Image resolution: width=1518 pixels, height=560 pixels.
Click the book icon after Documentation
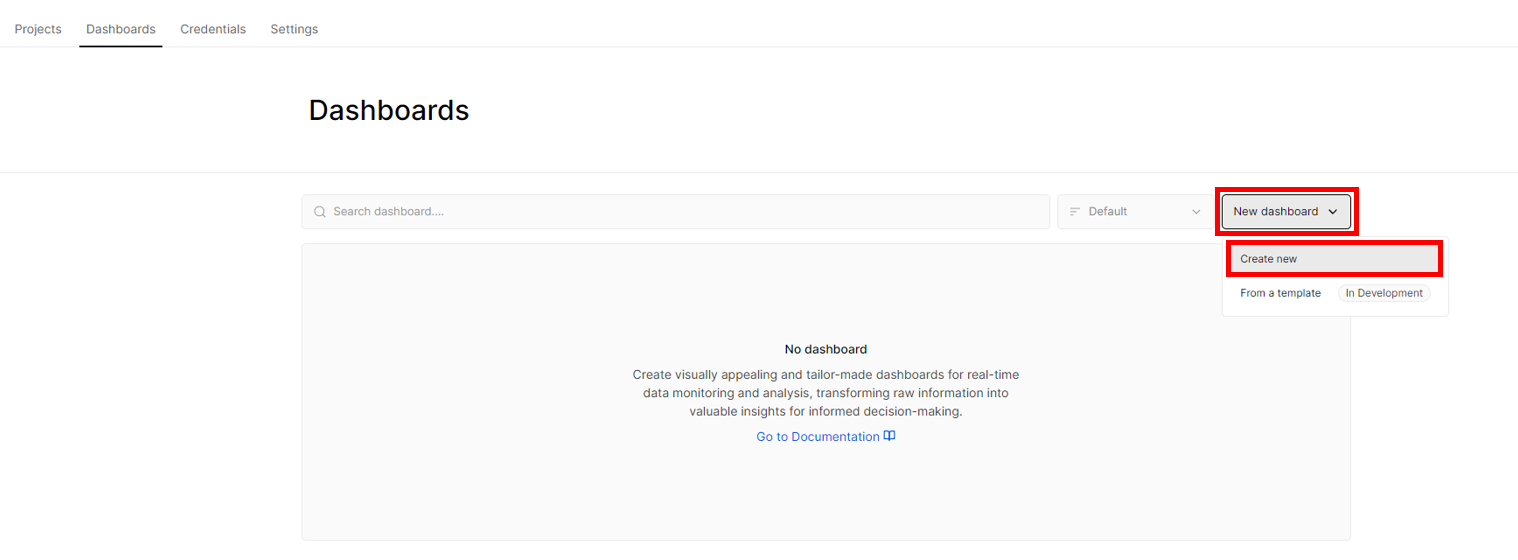point(890,436)
